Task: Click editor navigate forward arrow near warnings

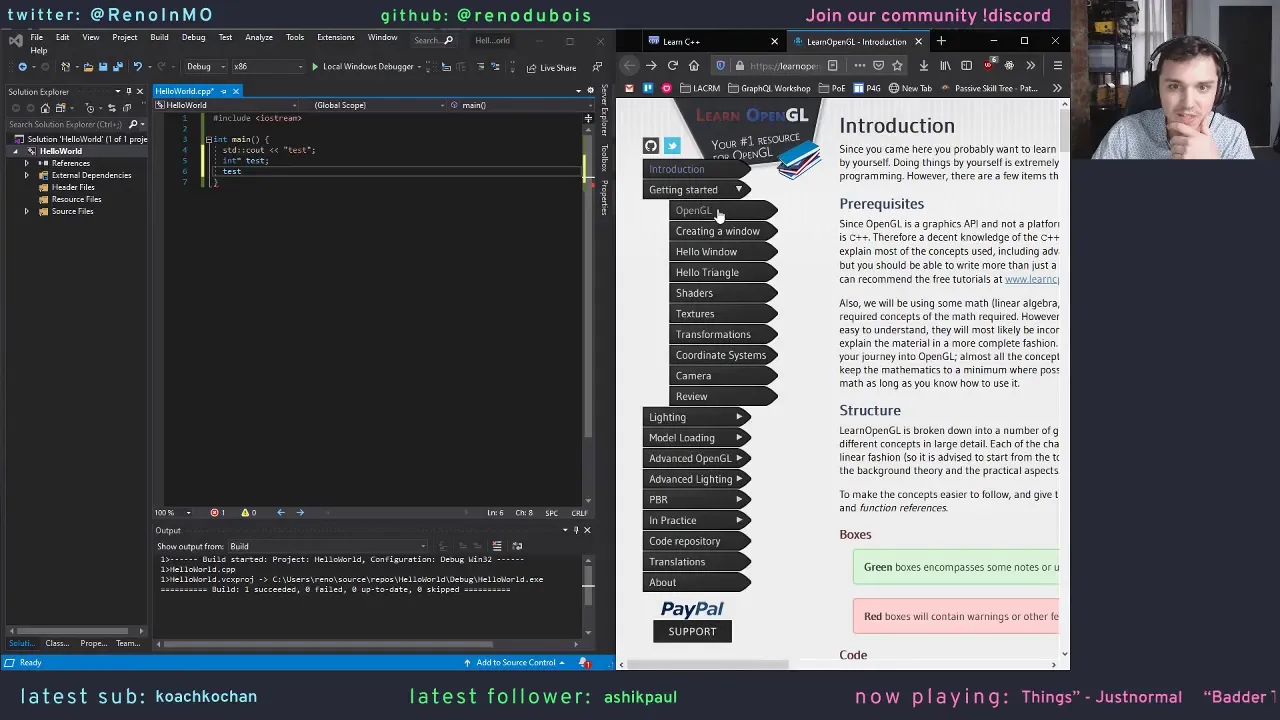Action: (x=300, y=513)
